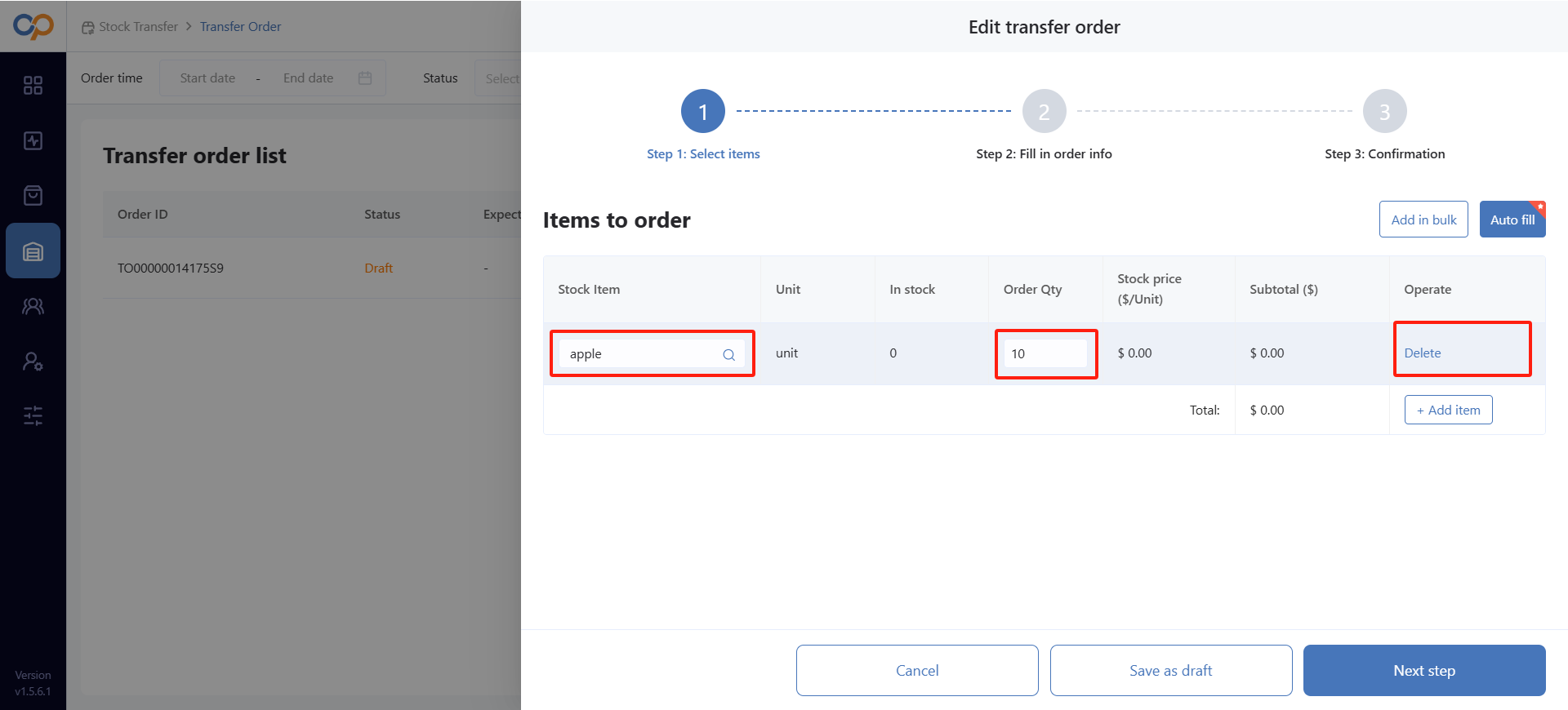Viewport: 1568px width, 710px height.
Task: Open the shopping bag icon in the sidebar
Action: point(33,195)
